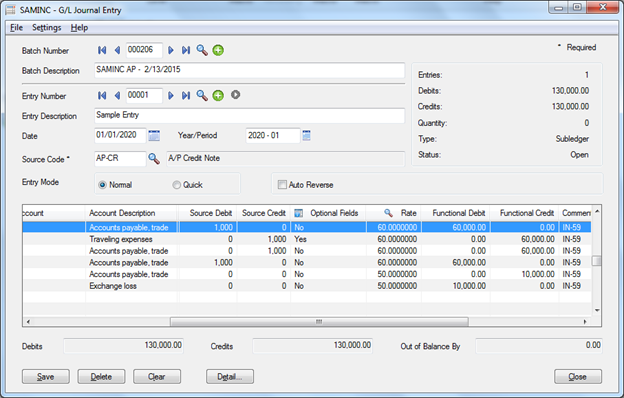
Task: Click the Batch Description field
Action: [250, 70]
